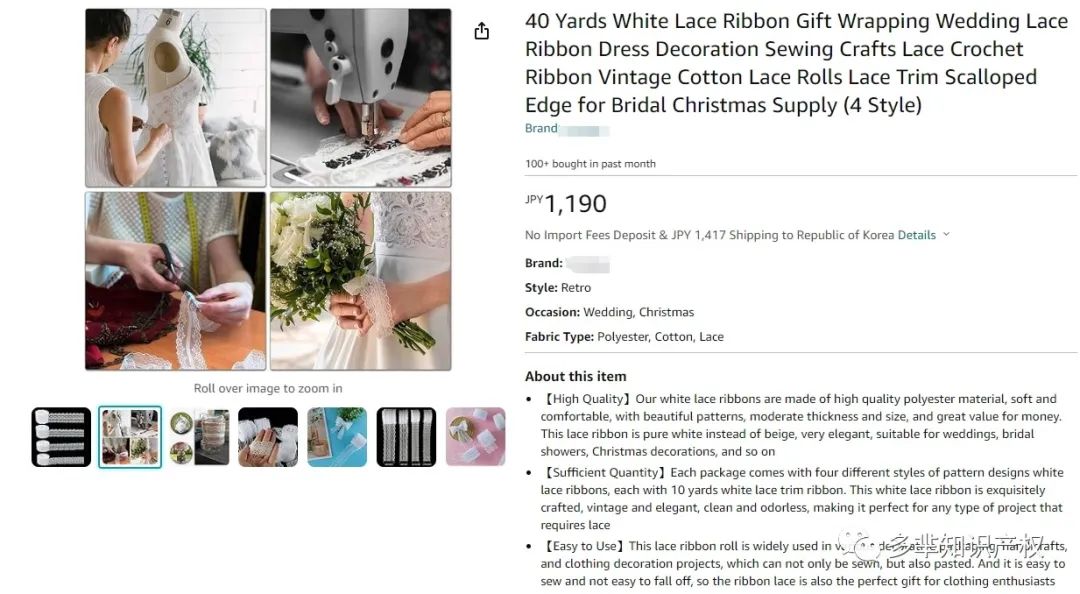Select the highlighted collage thumbnail
This screenshot has width=1080, height=594.
130,437
